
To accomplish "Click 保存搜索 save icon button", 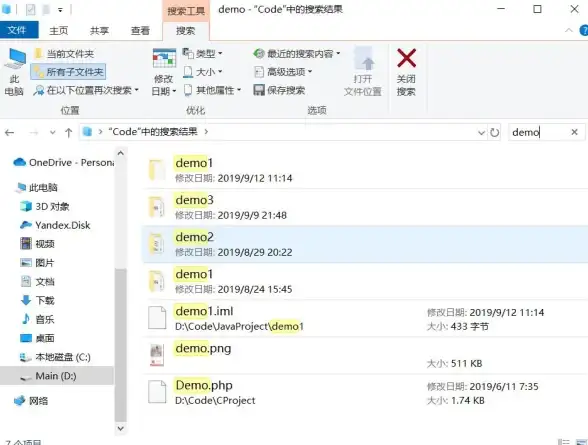I will [279, 90].
